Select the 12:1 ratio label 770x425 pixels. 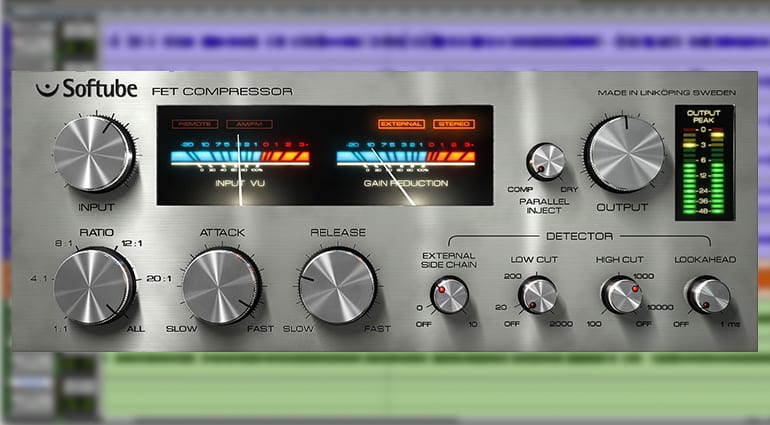tap(132, 244)
